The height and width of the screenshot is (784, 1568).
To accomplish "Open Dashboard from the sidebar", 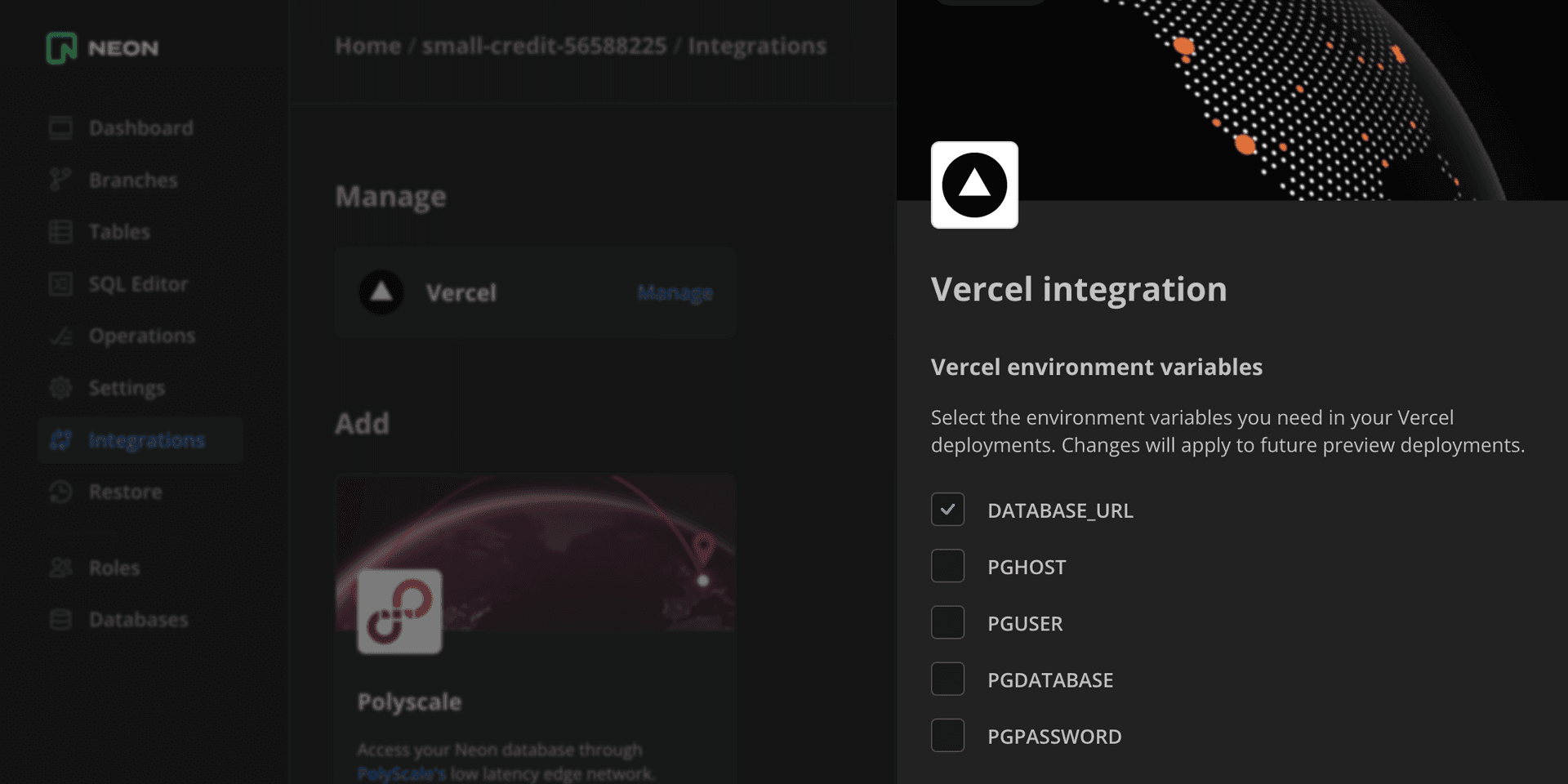I will 140,128.
